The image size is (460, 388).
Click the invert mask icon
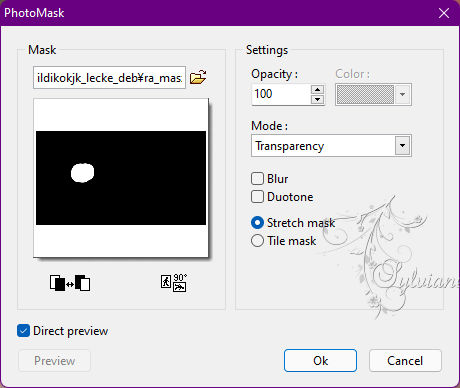70,283
